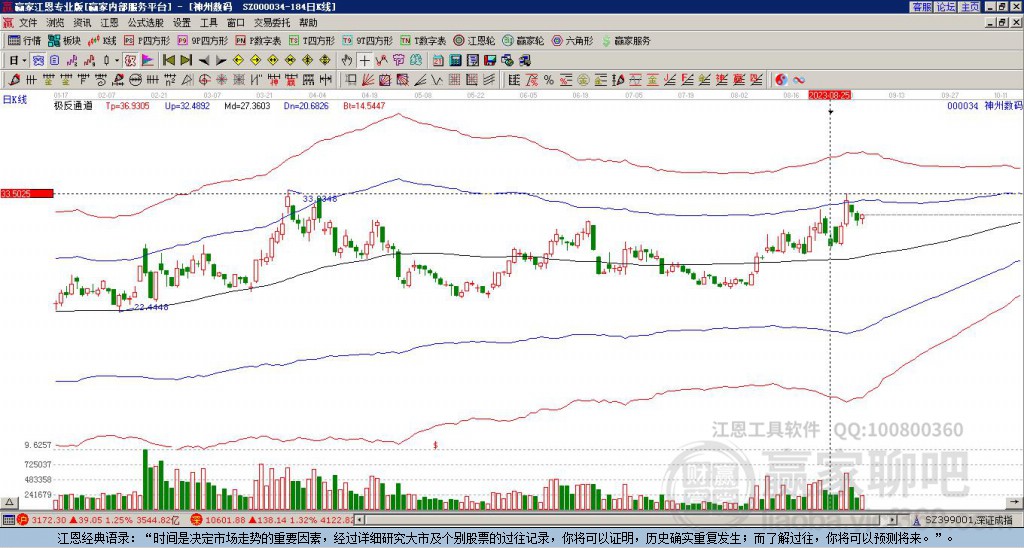This screenshot has width=1024, height=548.
Task: Click the red 33.5025 price tag
Action: pyautogui.click(x=27, y=193)
